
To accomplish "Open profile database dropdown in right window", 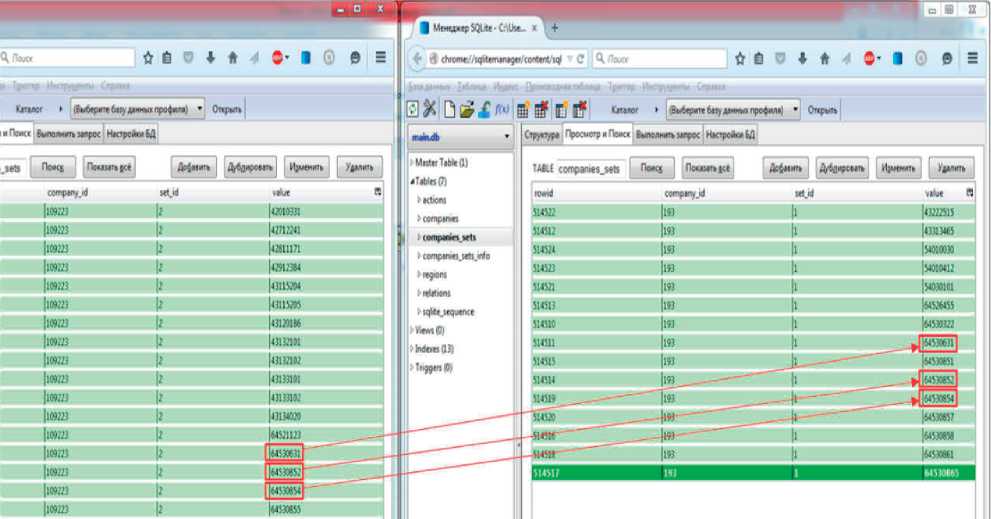I will pos(733,108).
